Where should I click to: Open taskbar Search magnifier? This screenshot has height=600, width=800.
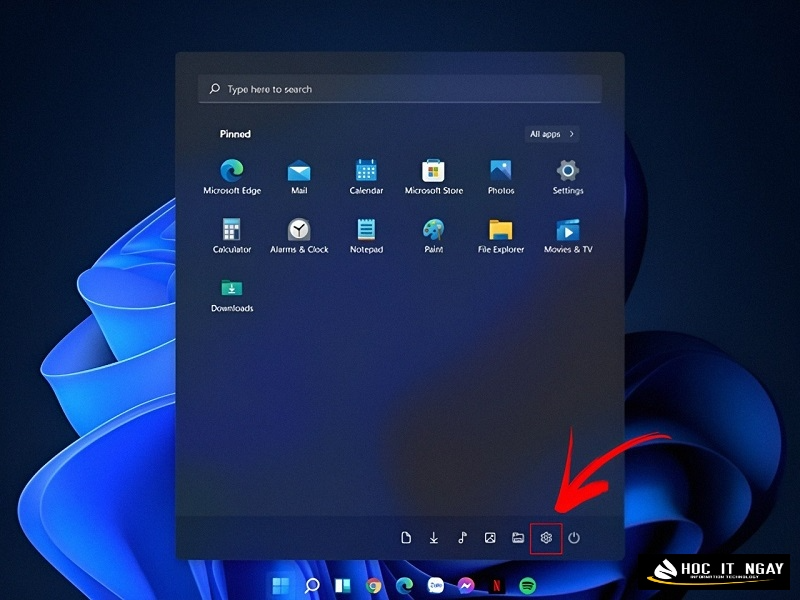312,585
